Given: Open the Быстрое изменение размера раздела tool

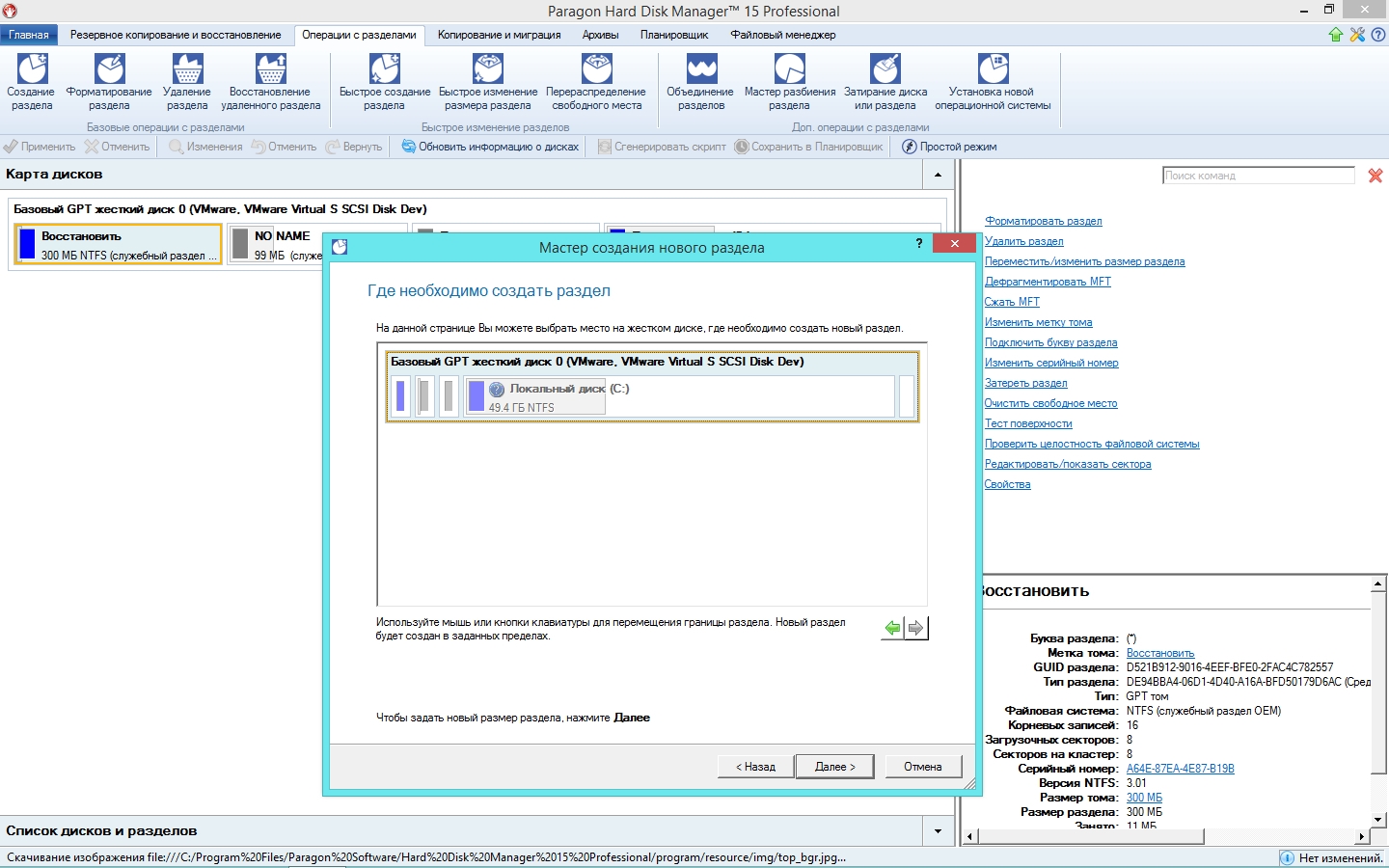Looking at the screenshot, I should pos(488,83).
